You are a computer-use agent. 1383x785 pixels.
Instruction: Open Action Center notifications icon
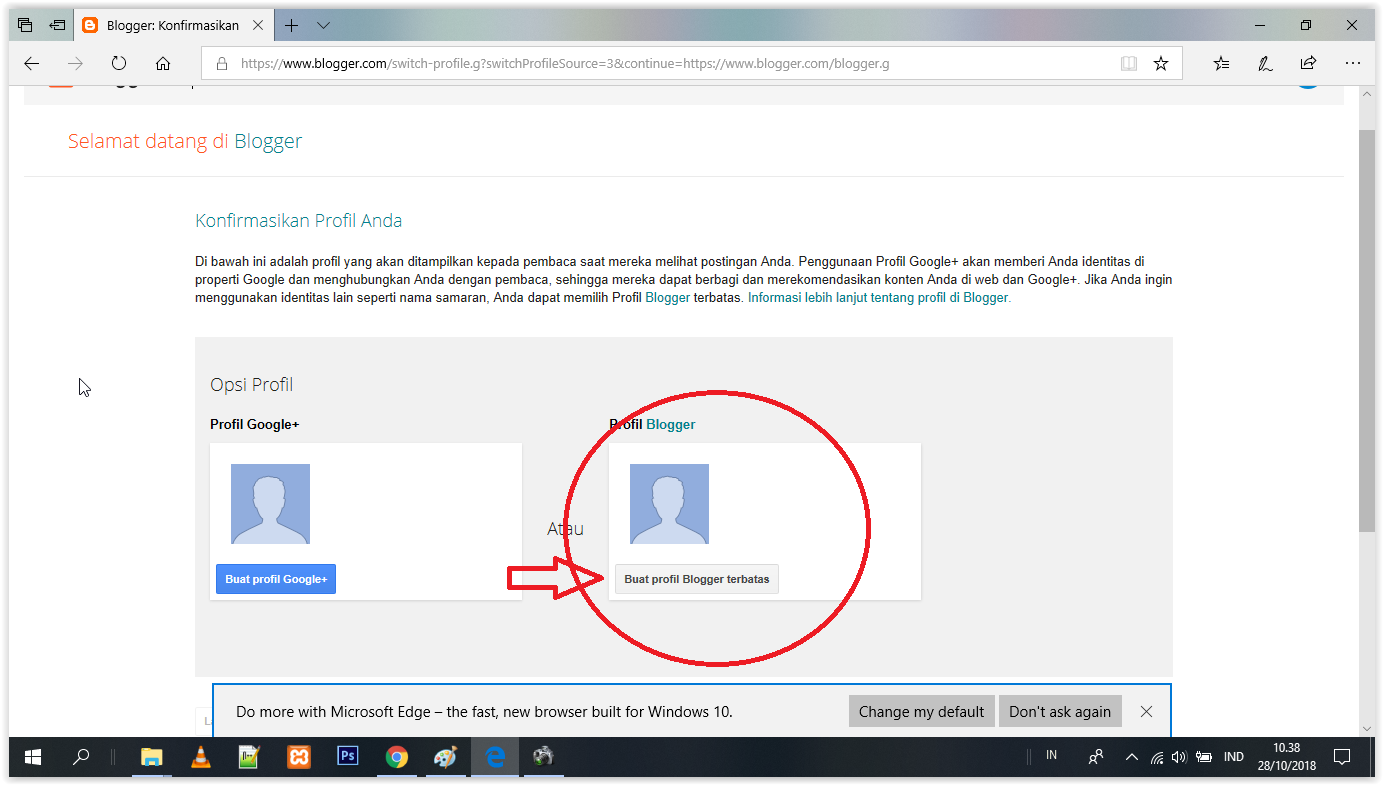click(1343, 757)
